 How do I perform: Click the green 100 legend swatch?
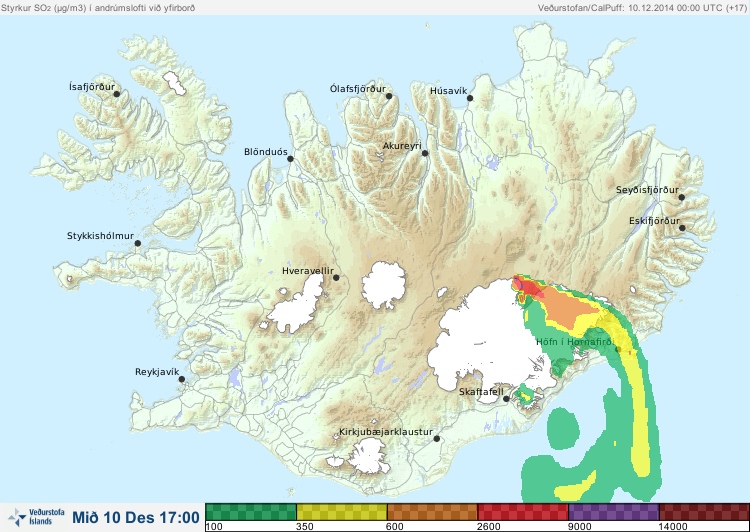coord(251,512)
